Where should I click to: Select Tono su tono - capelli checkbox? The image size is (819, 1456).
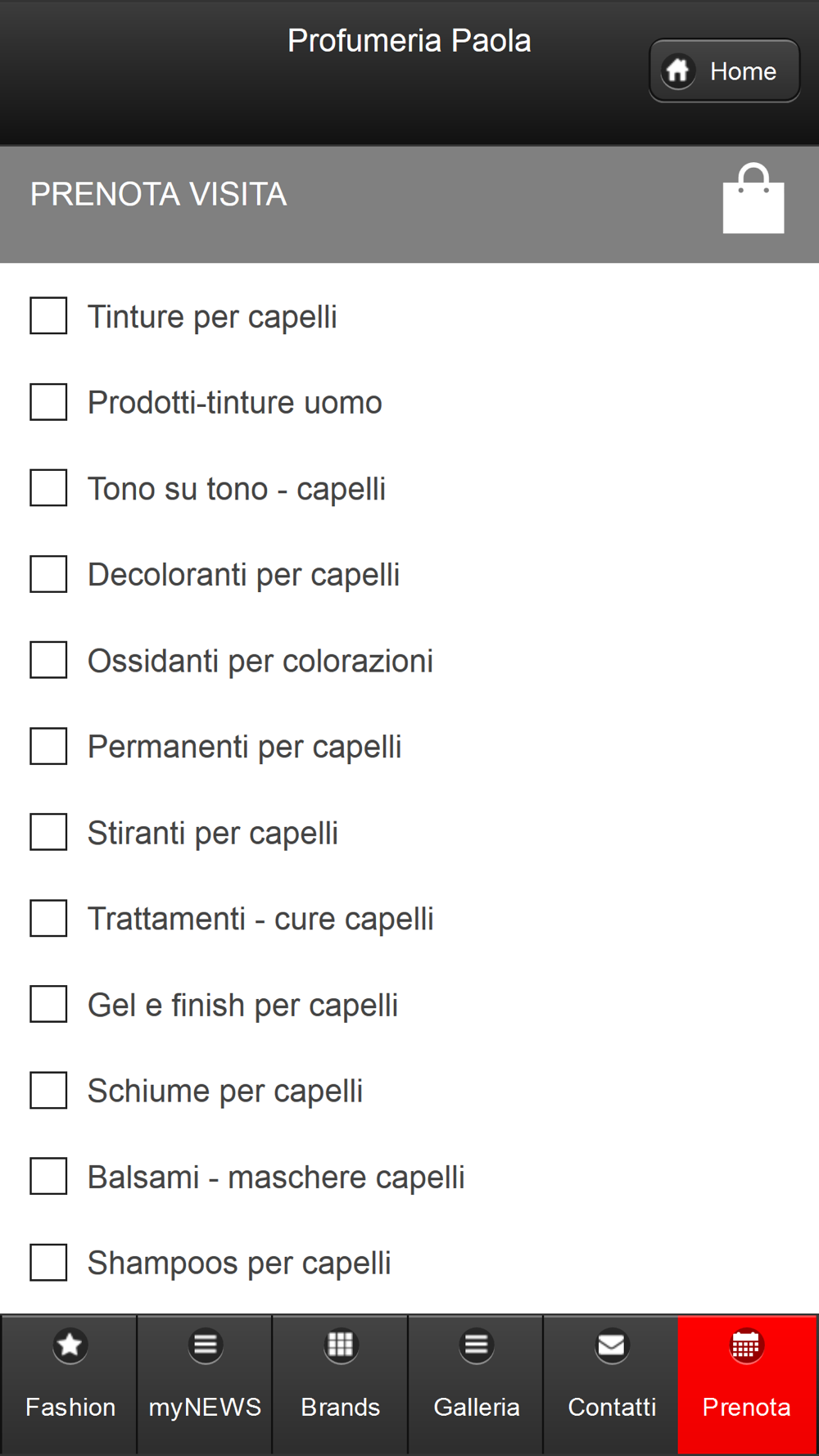pyautogui.click(x=48, y=488)
